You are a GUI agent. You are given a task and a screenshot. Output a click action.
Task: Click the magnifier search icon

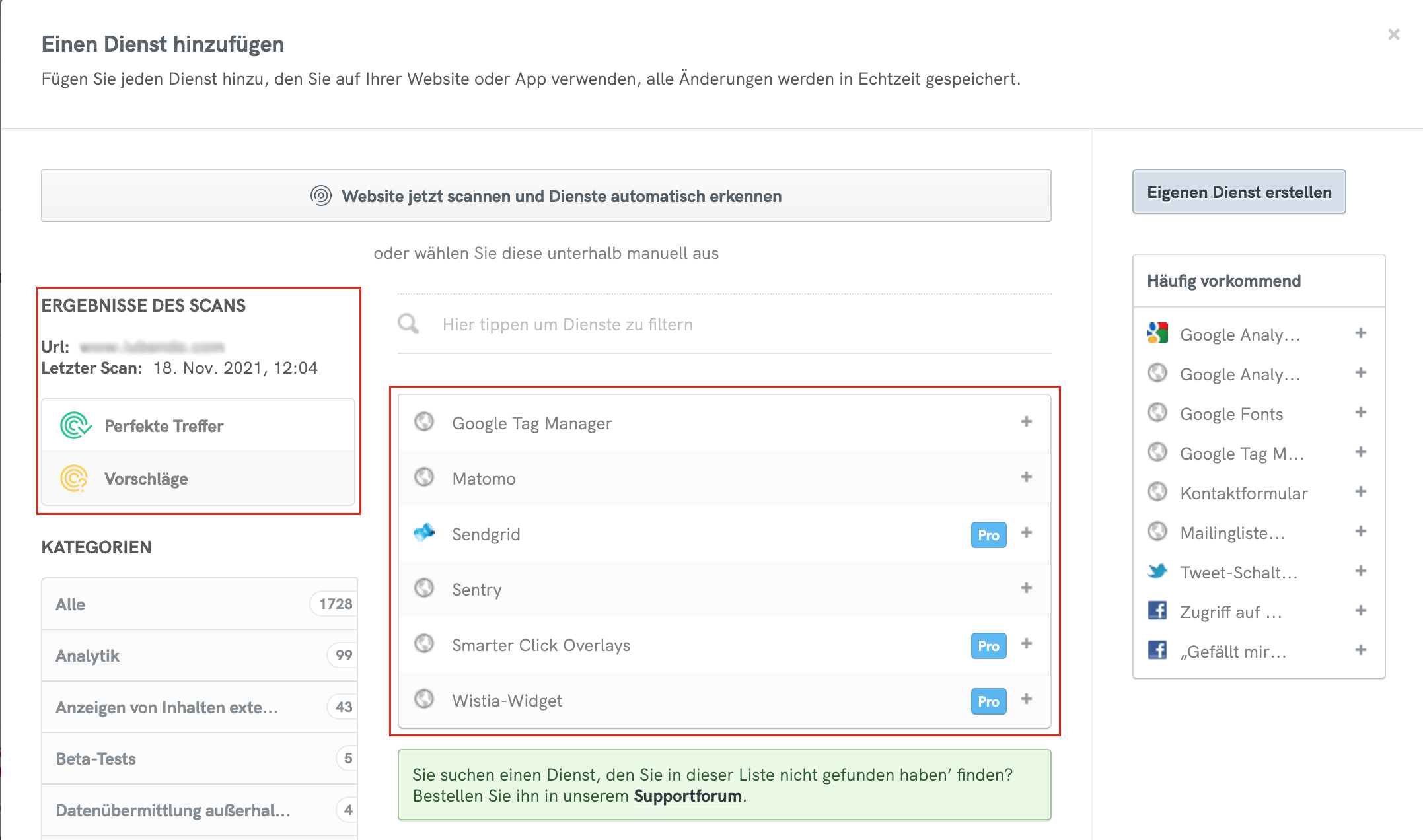point(408,324)
